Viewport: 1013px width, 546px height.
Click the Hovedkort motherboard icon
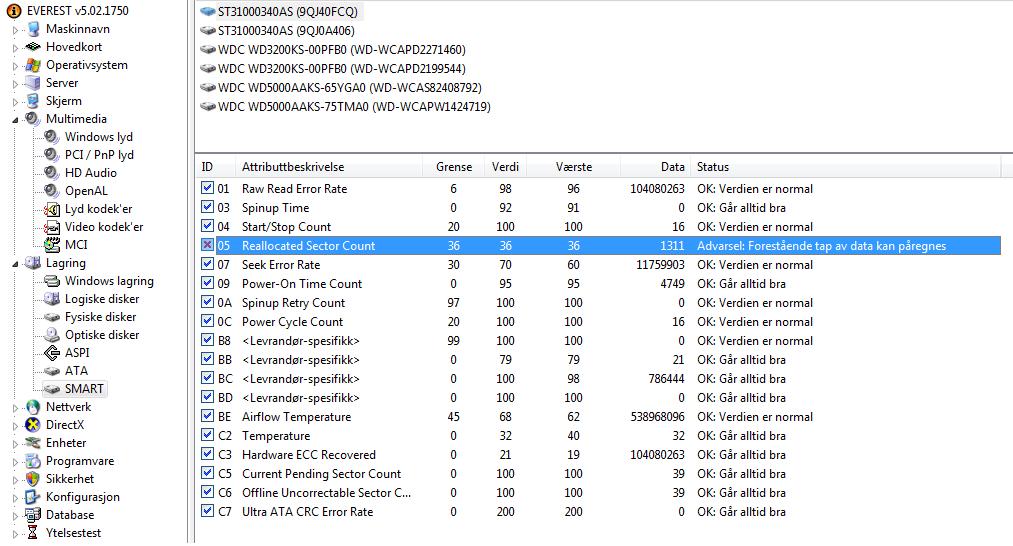point(33,47)
